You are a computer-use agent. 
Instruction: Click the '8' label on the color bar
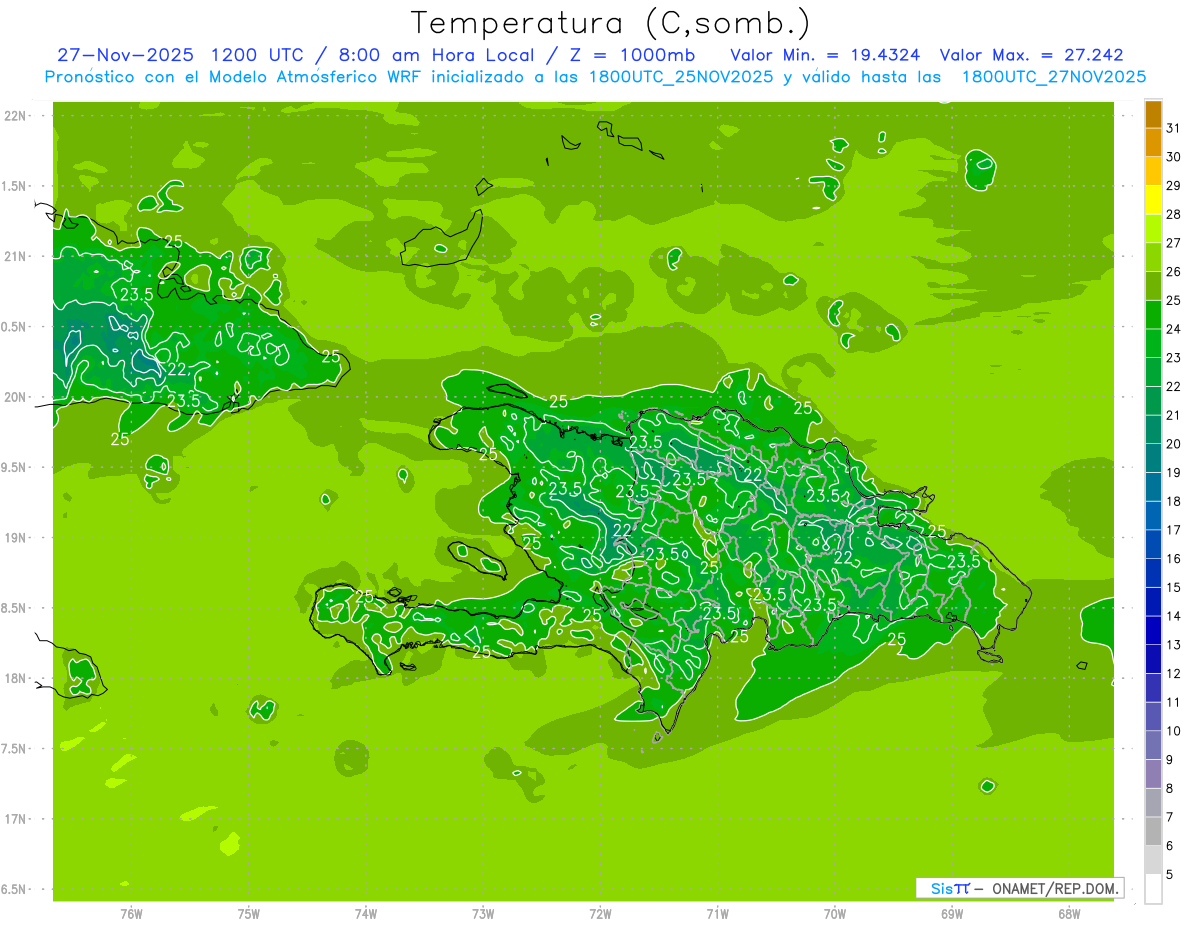coord(1170,788)
